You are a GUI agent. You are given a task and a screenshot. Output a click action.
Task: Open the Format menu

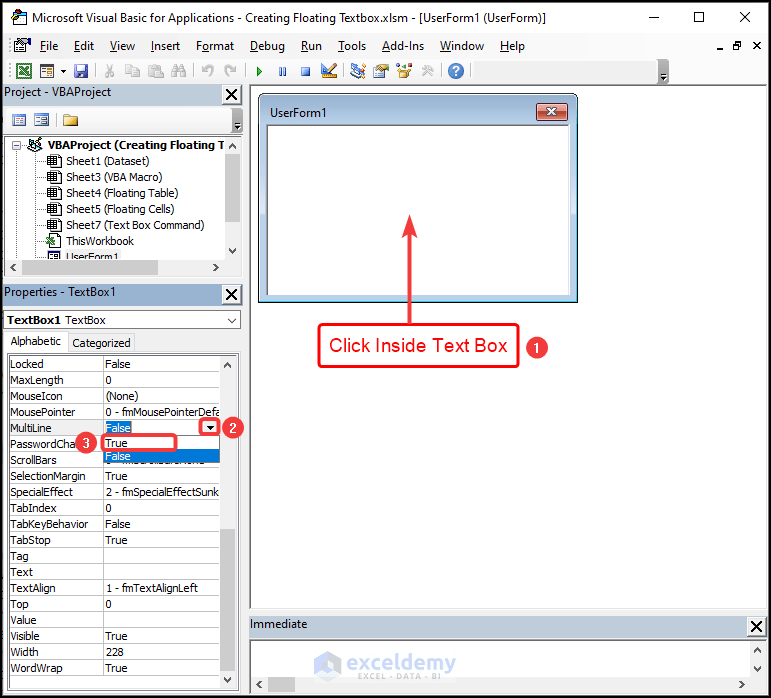pyautogui.click(x=215, y=46)
